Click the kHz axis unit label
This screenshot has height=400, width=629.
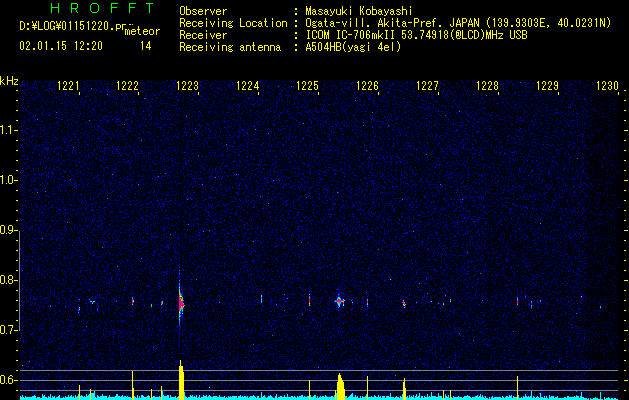point(9,81)
